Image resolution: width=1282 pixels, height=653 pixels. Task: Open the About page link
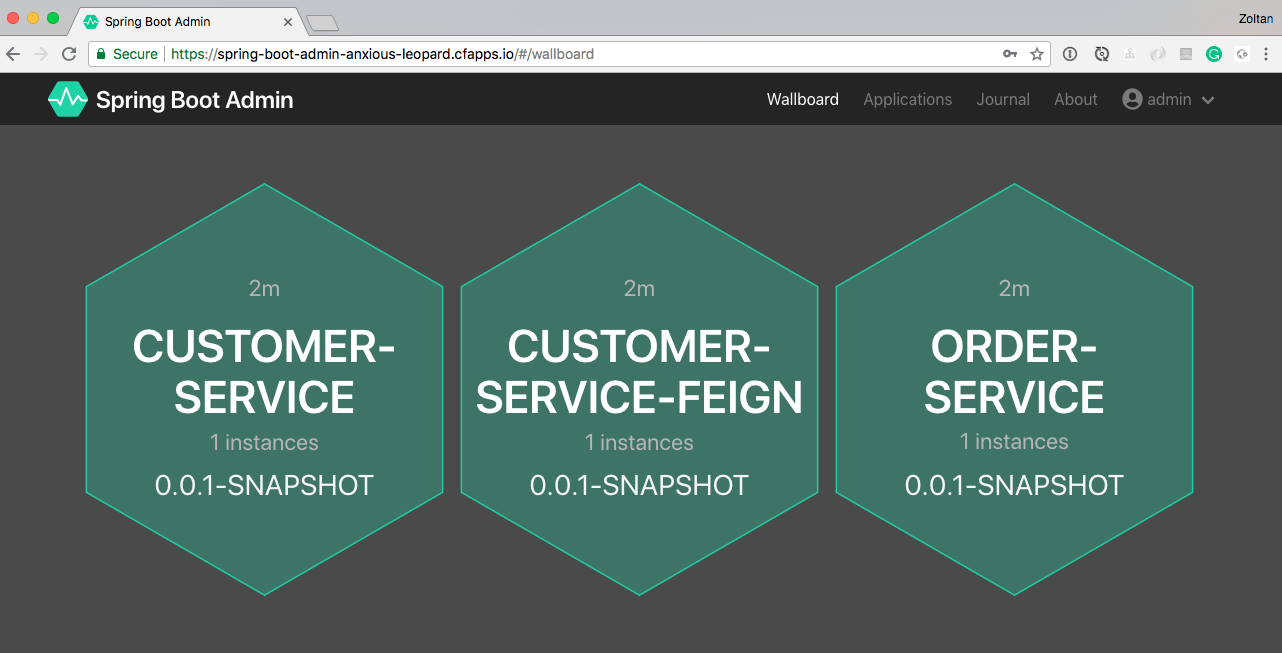(1075, 99)
